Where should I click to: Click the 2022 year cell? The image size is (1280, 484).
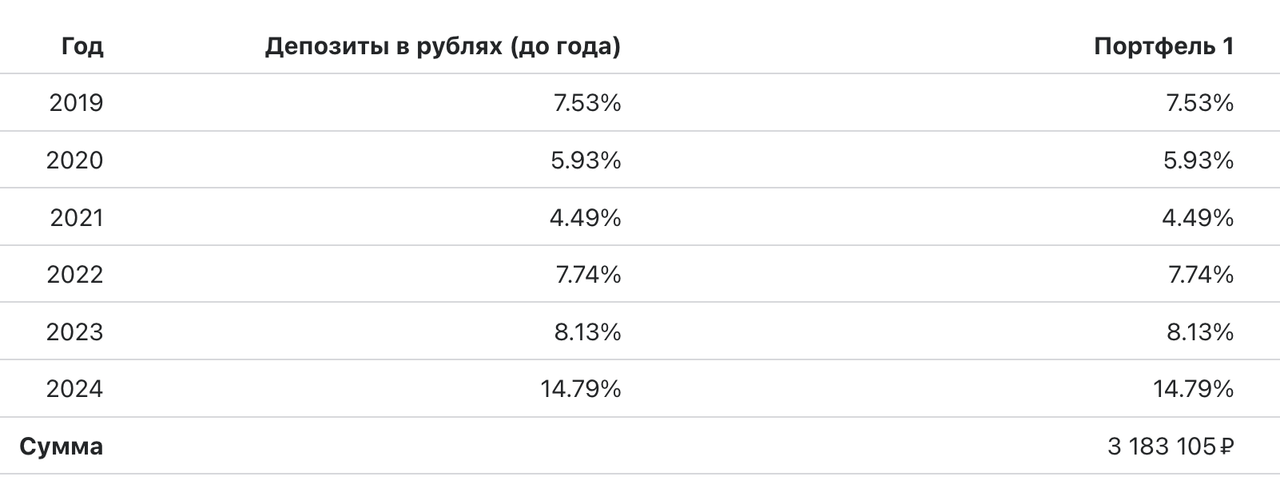click(75, 274)
